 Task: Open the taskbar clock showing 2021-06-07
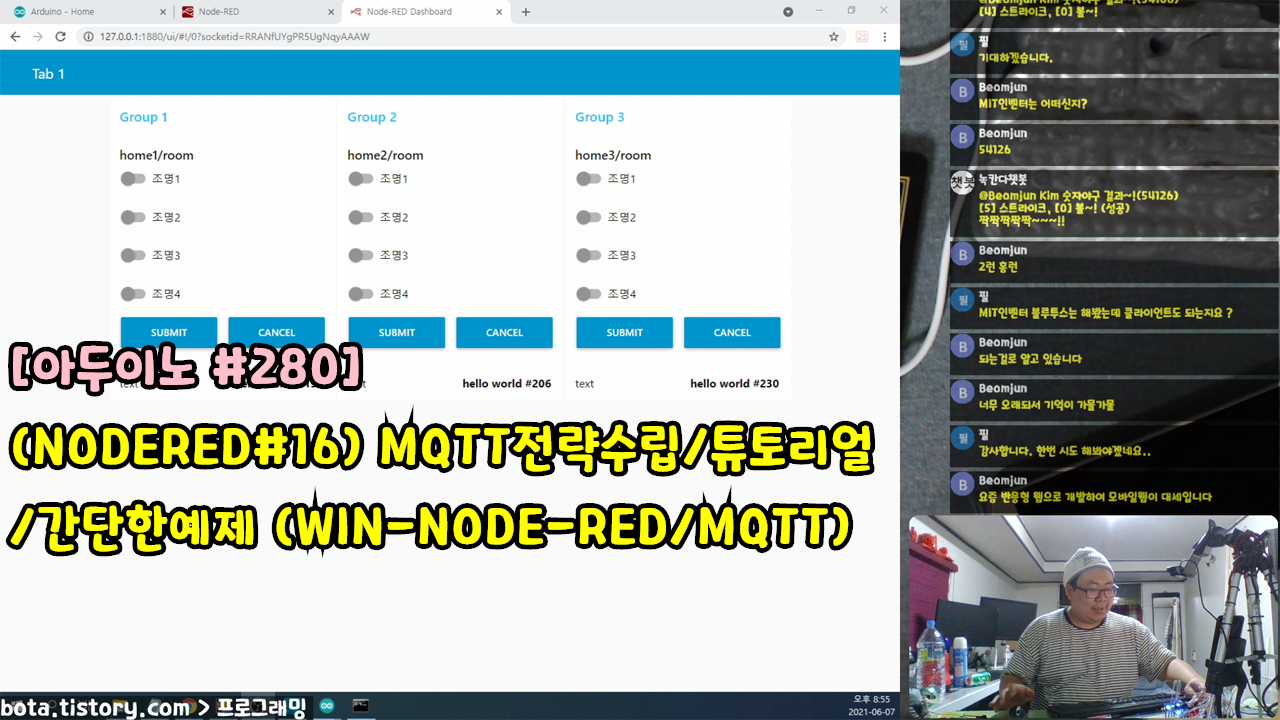pos(869,705)
